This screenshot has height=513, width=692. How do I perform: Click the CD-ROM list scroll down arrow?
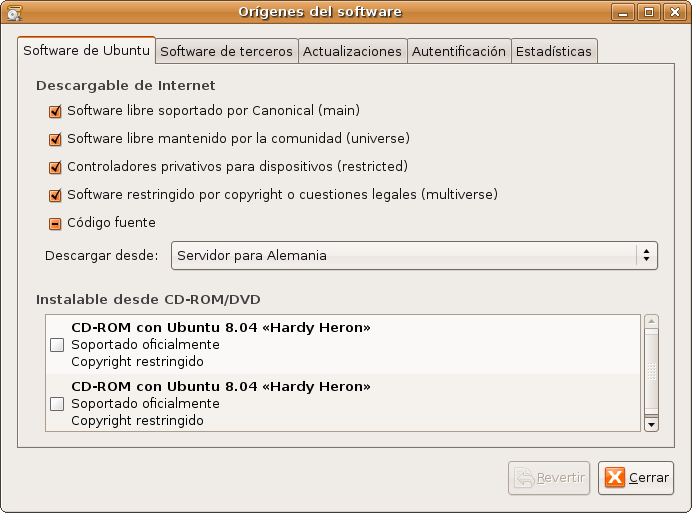tap(651, 424)
